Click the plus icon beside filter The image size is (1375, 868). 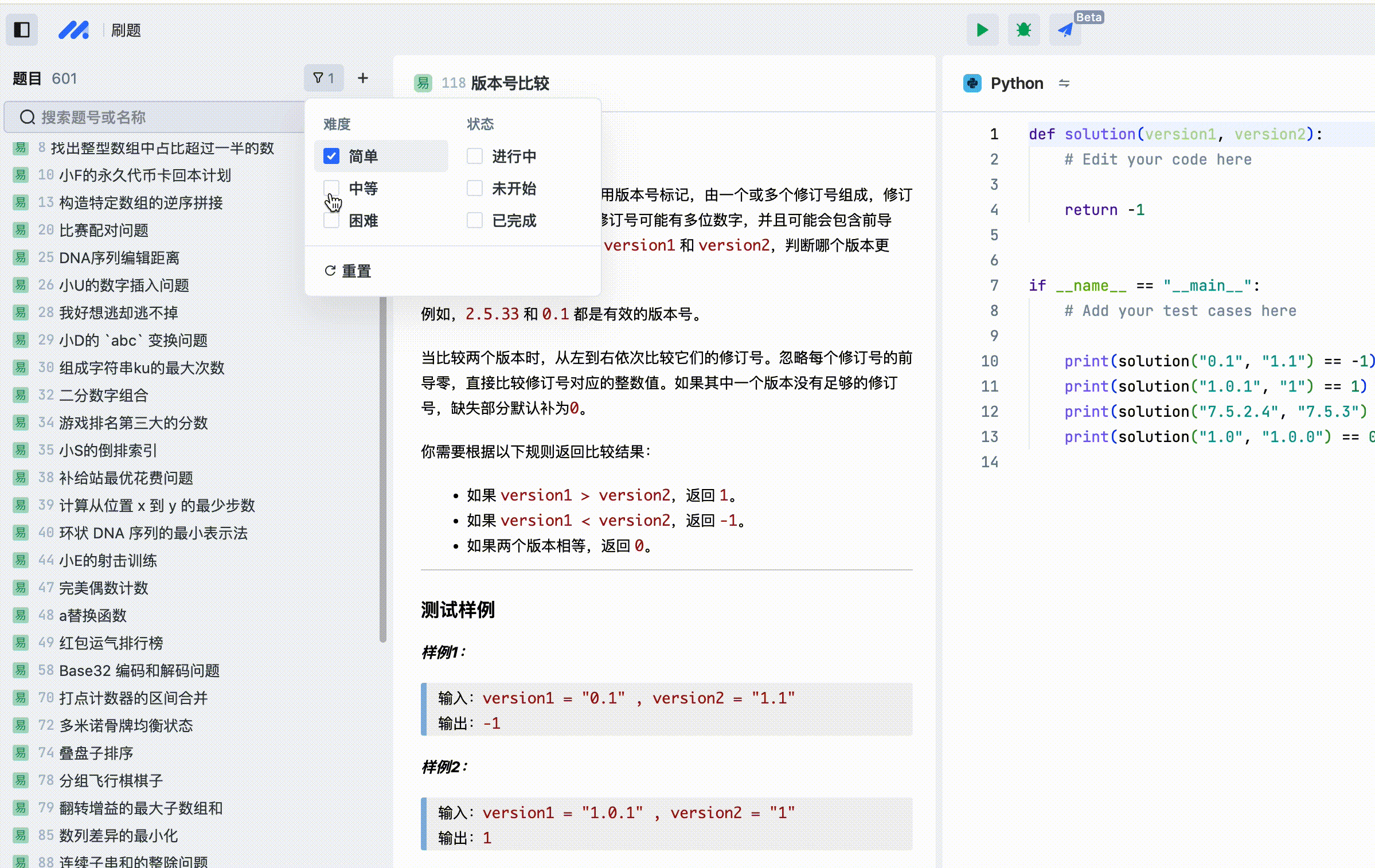pos(363,79)
